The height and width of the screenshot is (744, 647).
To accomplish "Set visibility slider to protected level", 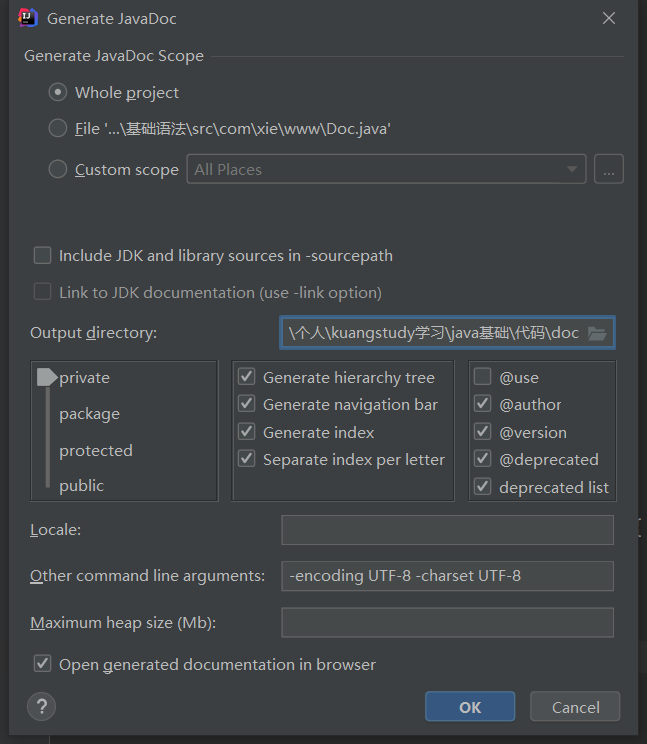I will coord(47,450).
